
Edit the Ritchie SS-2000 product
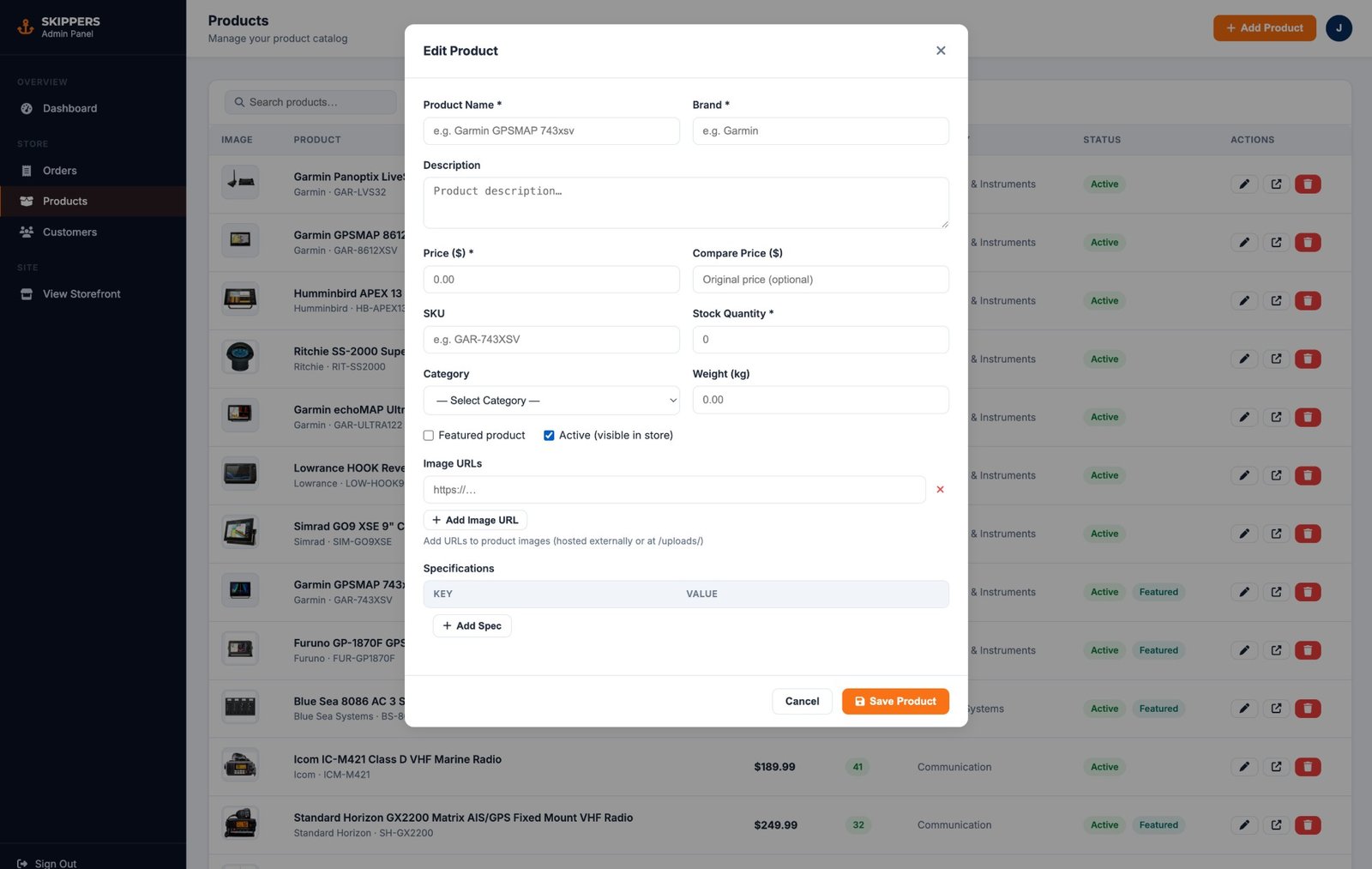click(x=1244, y=359)
